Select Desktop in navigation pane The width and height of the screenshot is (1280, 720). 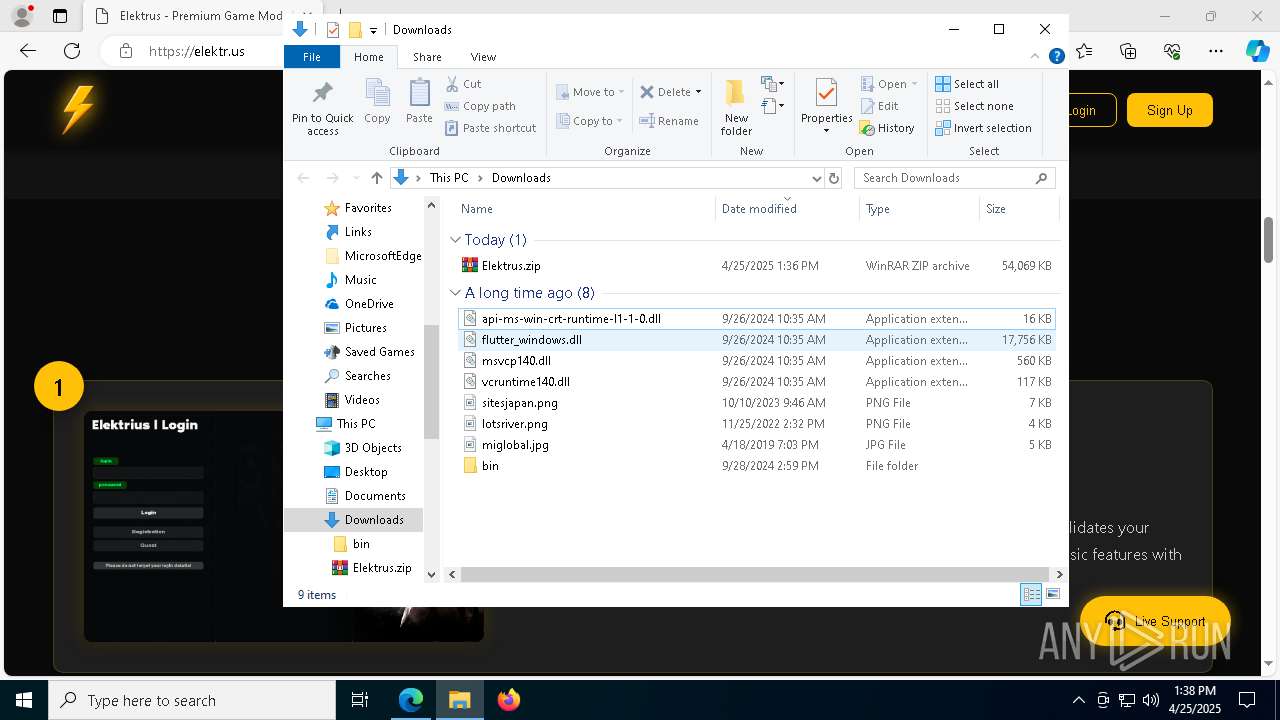pyautogui.click(x=365, y=472)
